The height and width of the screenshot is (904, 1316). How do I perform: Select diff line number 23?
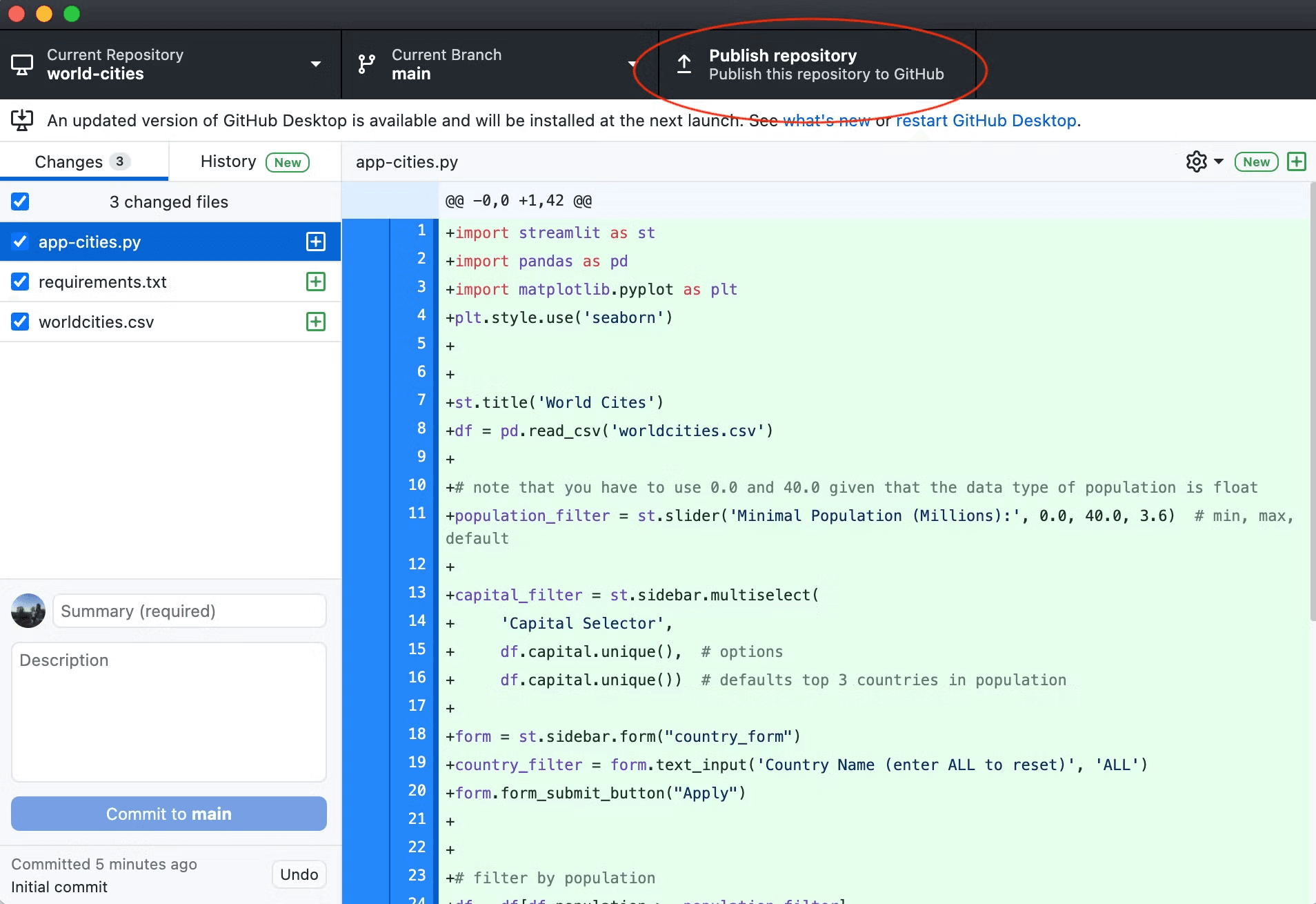pos(417,875)
